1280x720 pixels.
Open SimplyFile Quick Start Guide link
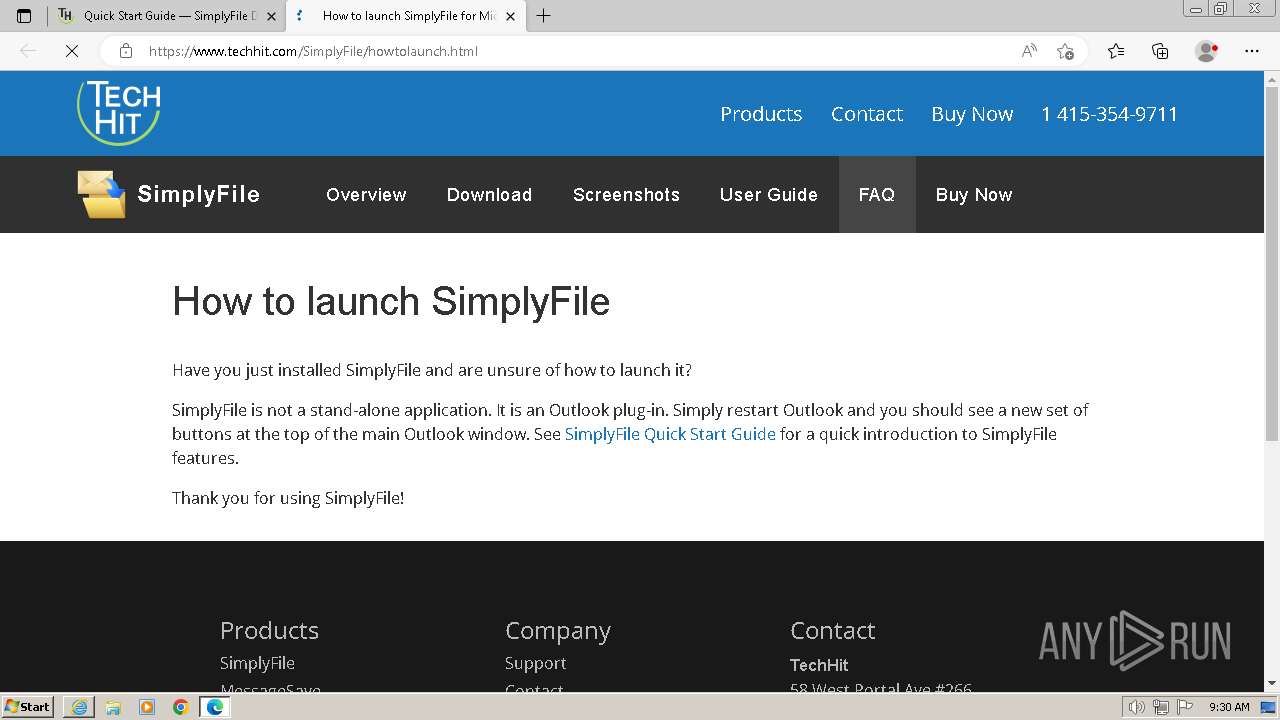pos(670,434)
